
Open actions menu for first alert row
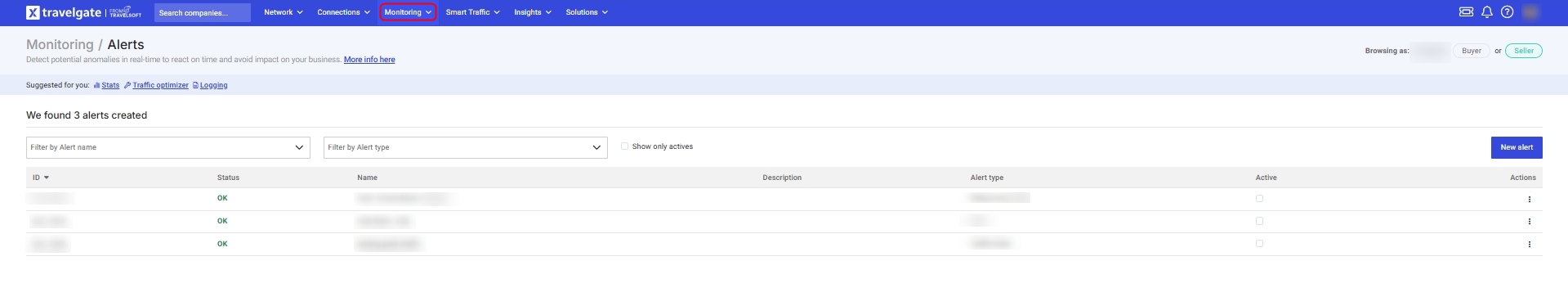(1529, 199)
